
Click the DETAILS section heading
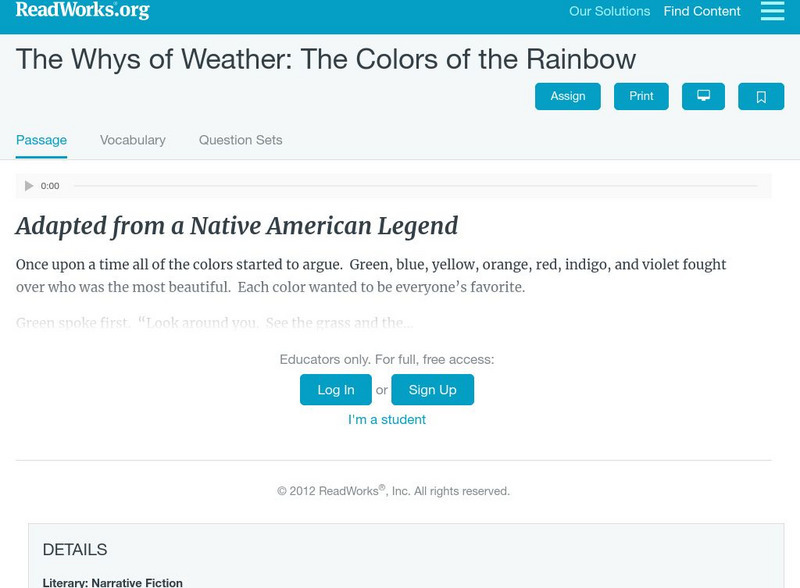[75, 550]
